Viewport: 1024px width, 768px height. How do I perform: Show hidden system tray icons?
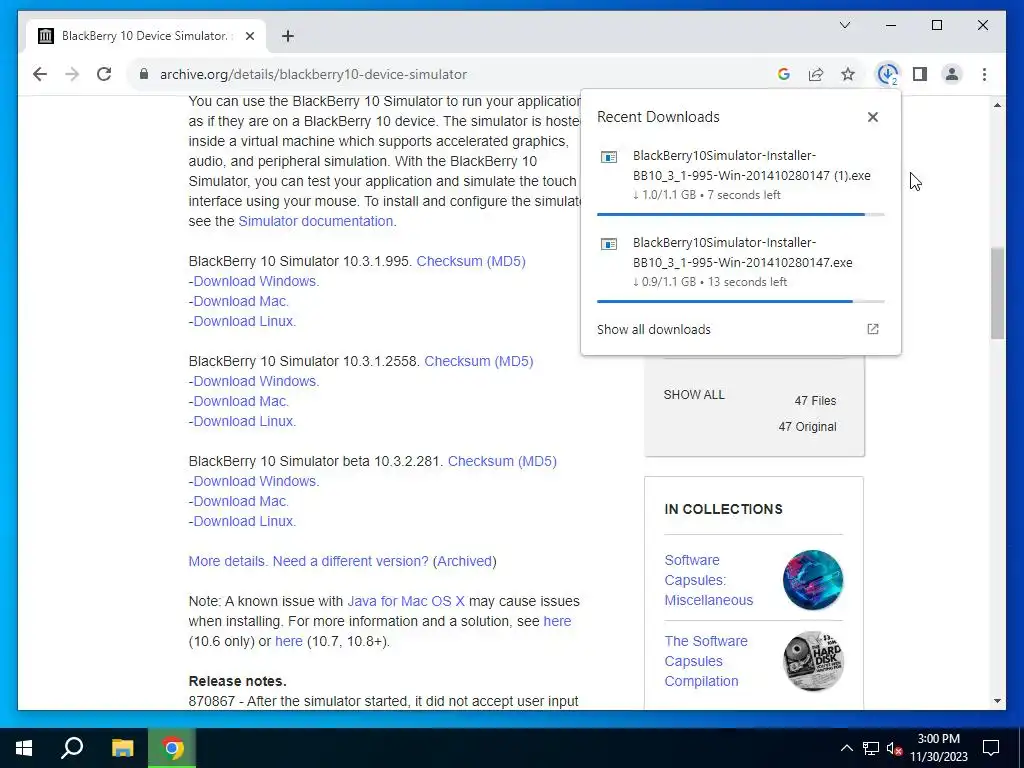tap(846, 748)
